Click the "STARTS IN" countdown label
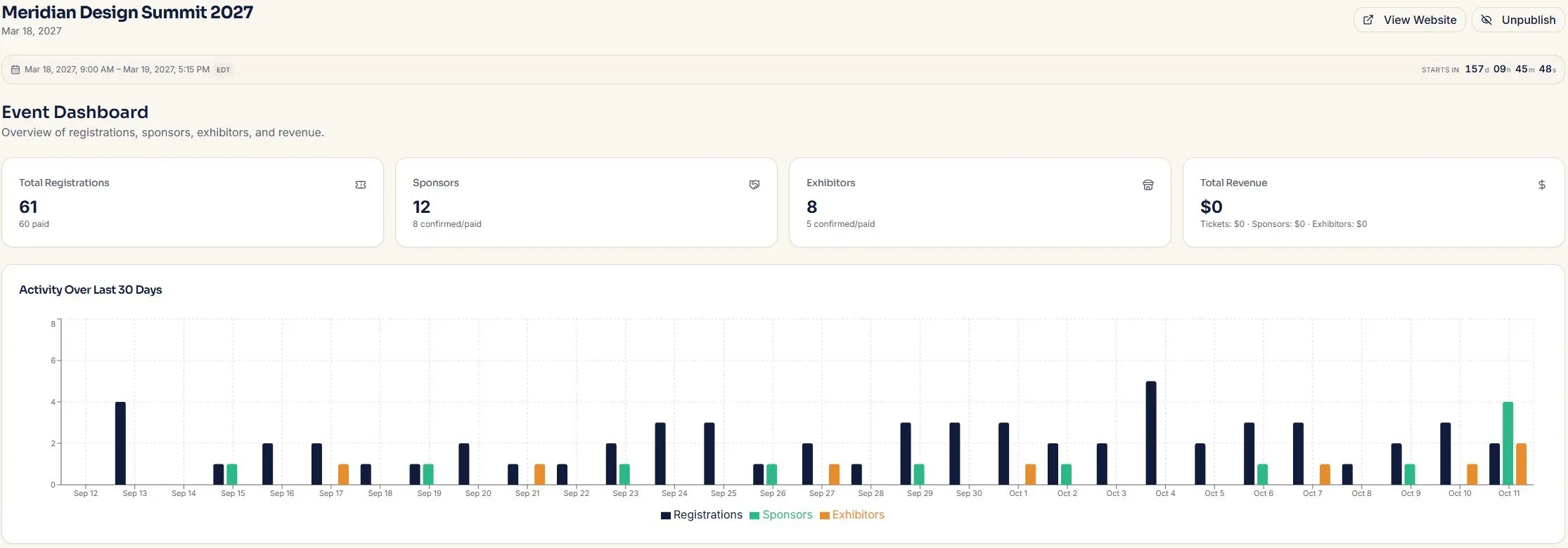1568x548 pixels. (1440, 70)
